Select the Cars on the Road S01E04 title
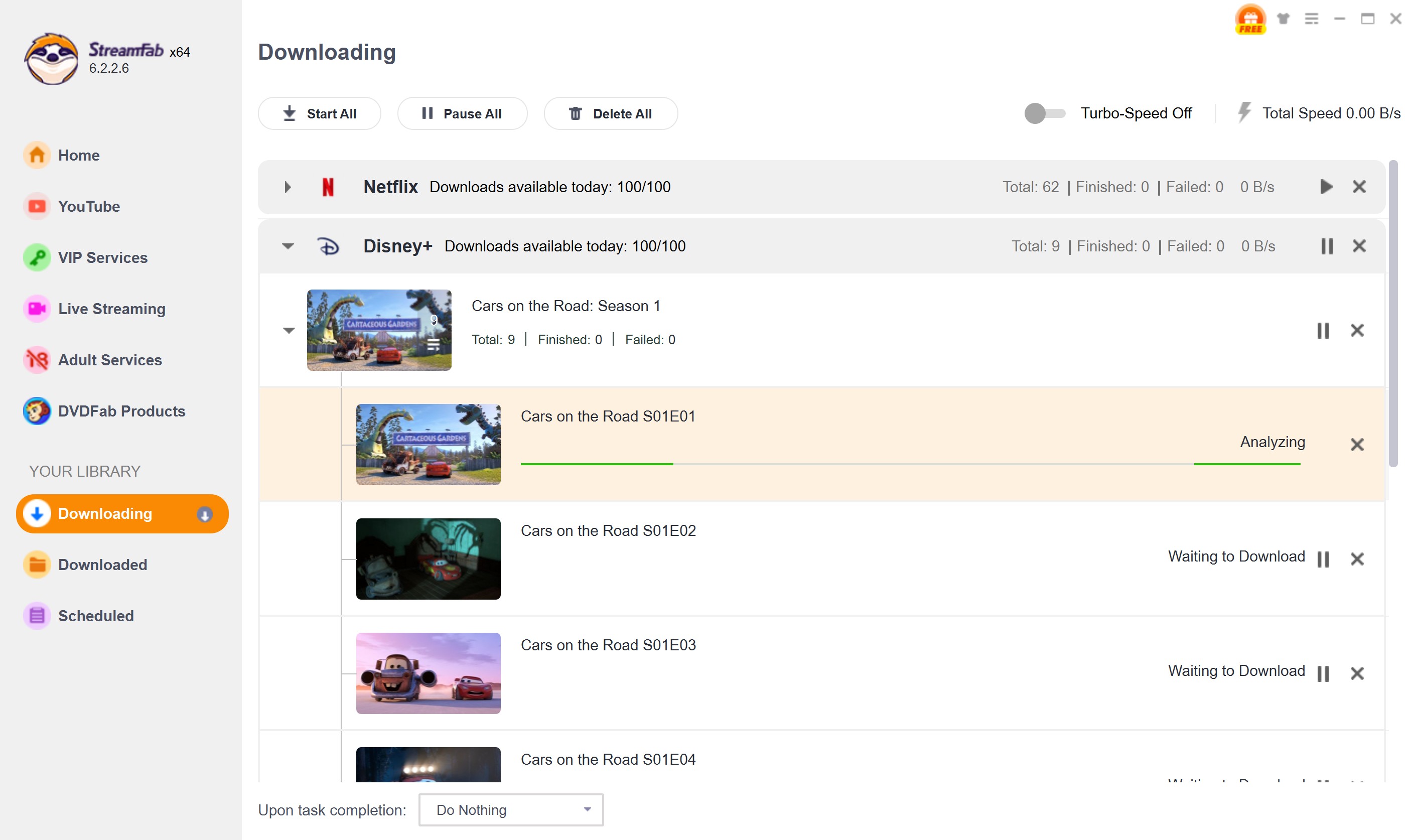 pos(608,760)
